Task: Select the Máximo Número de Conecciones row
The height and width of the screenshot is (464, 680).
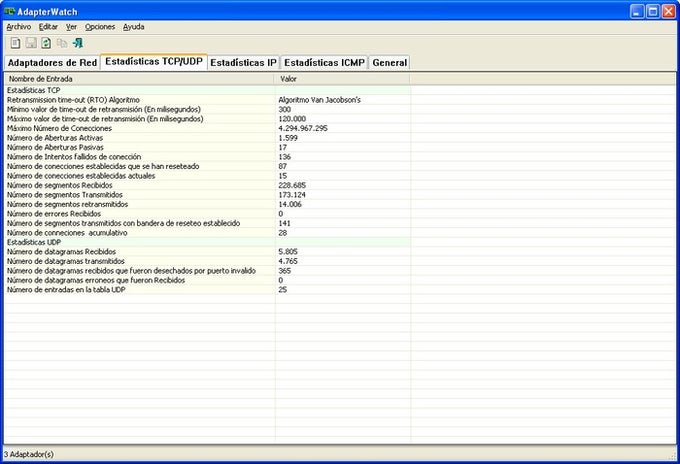Action: 207,128
